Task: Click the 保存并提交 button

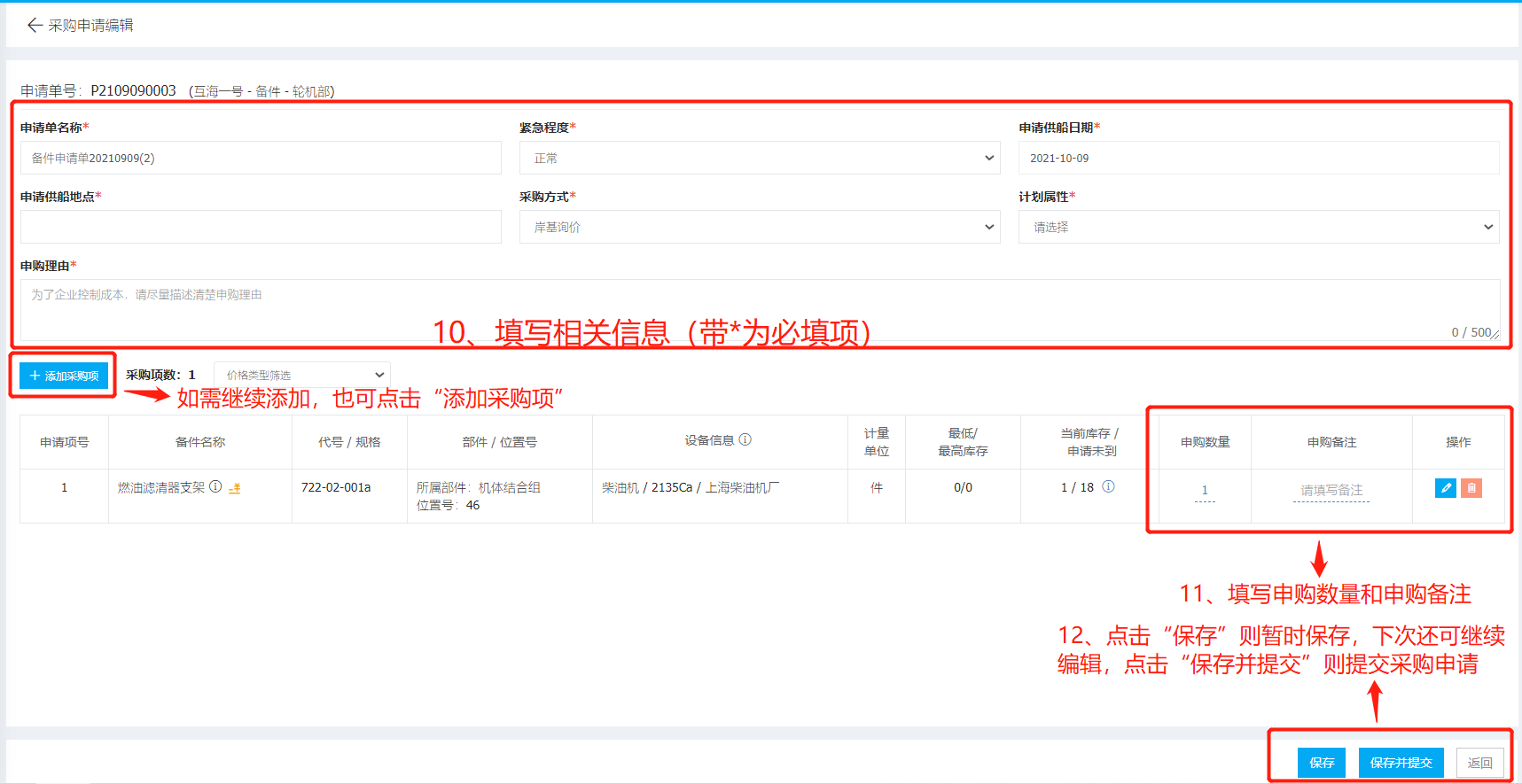Action: [x=1401, y=763]
